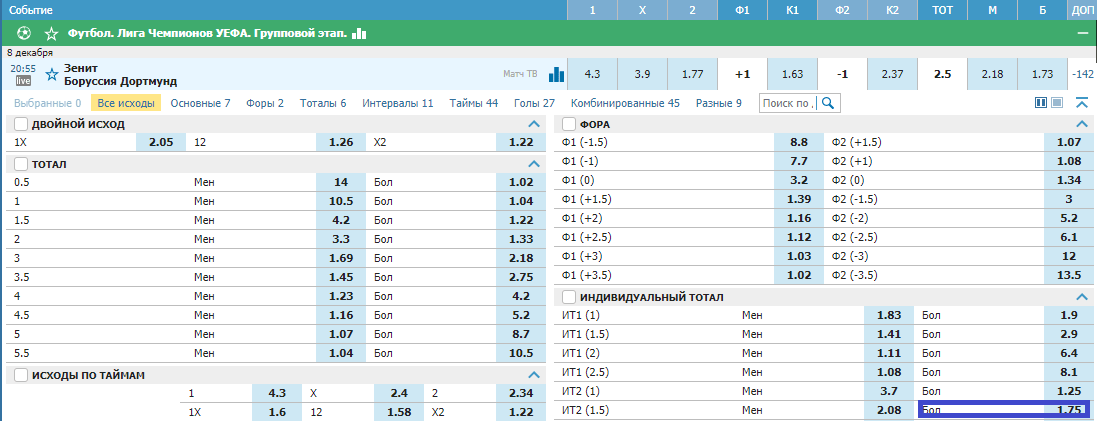Switch to single-column layout icon
The height and width of the screenshot is (421, 1097).
pos(1057,103)
